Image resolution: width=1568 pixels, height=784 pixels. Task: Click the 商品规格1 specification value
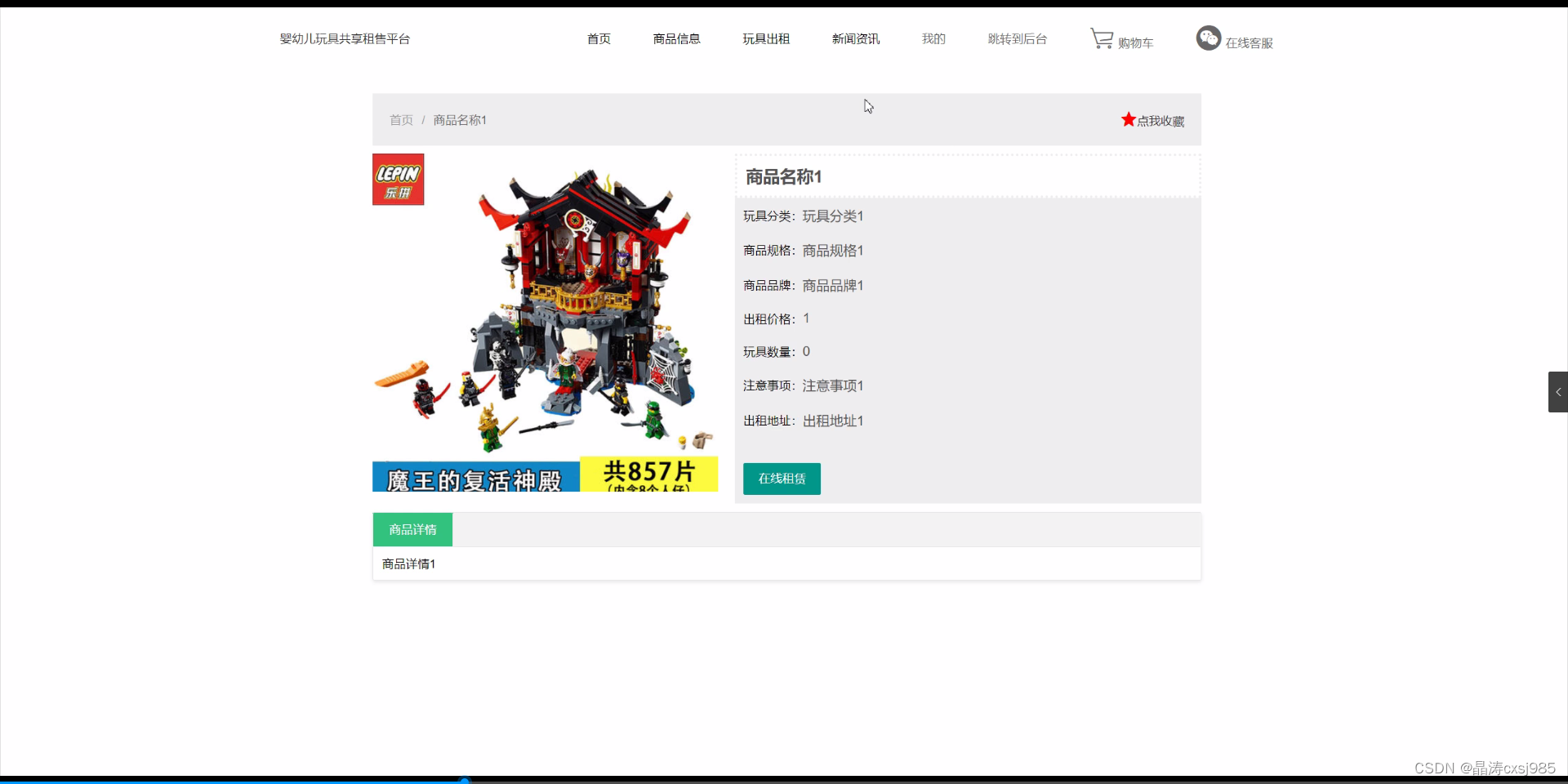833,251
